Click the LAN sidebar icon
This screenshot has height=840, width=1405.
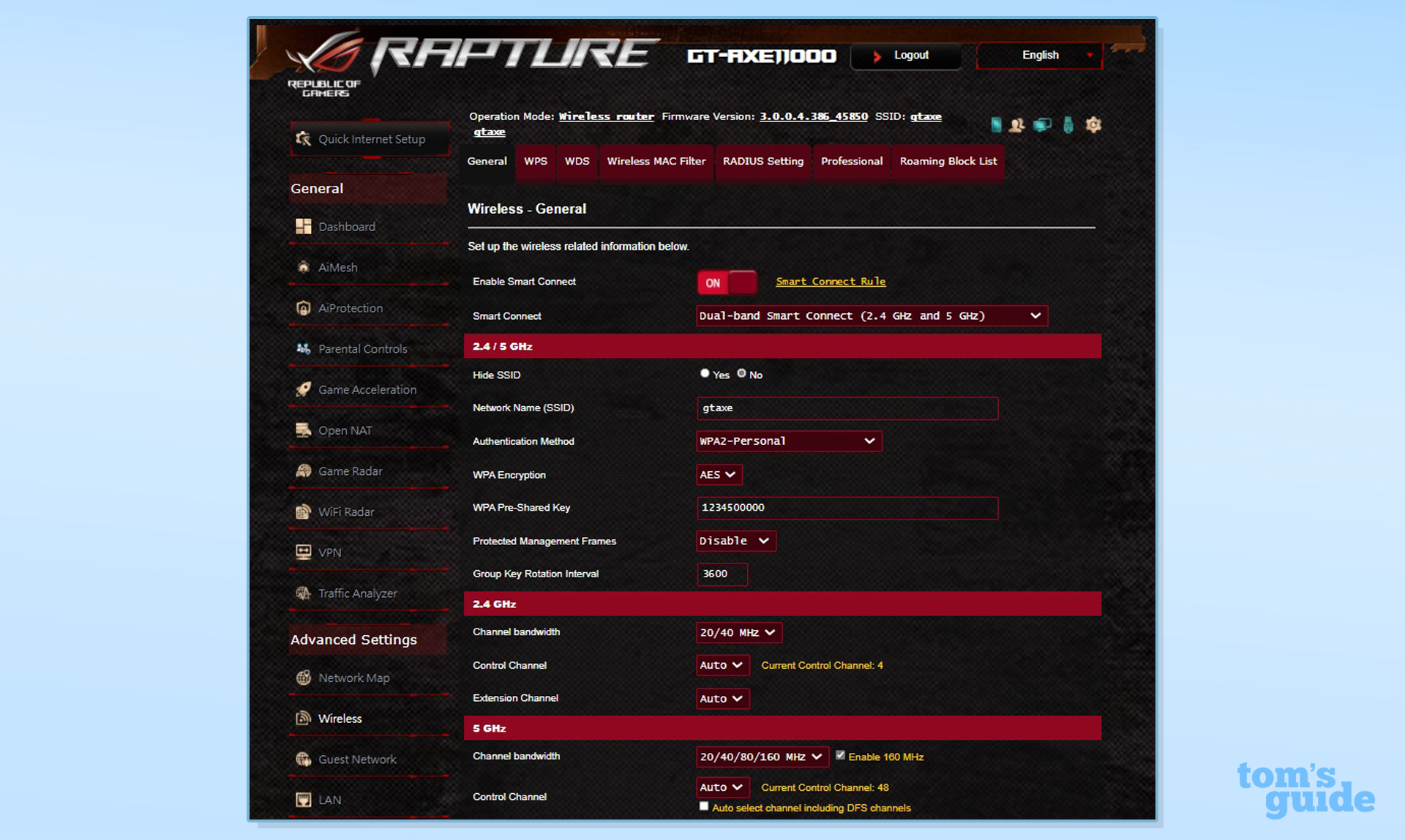pyautogui.click(x=303, y=800)
